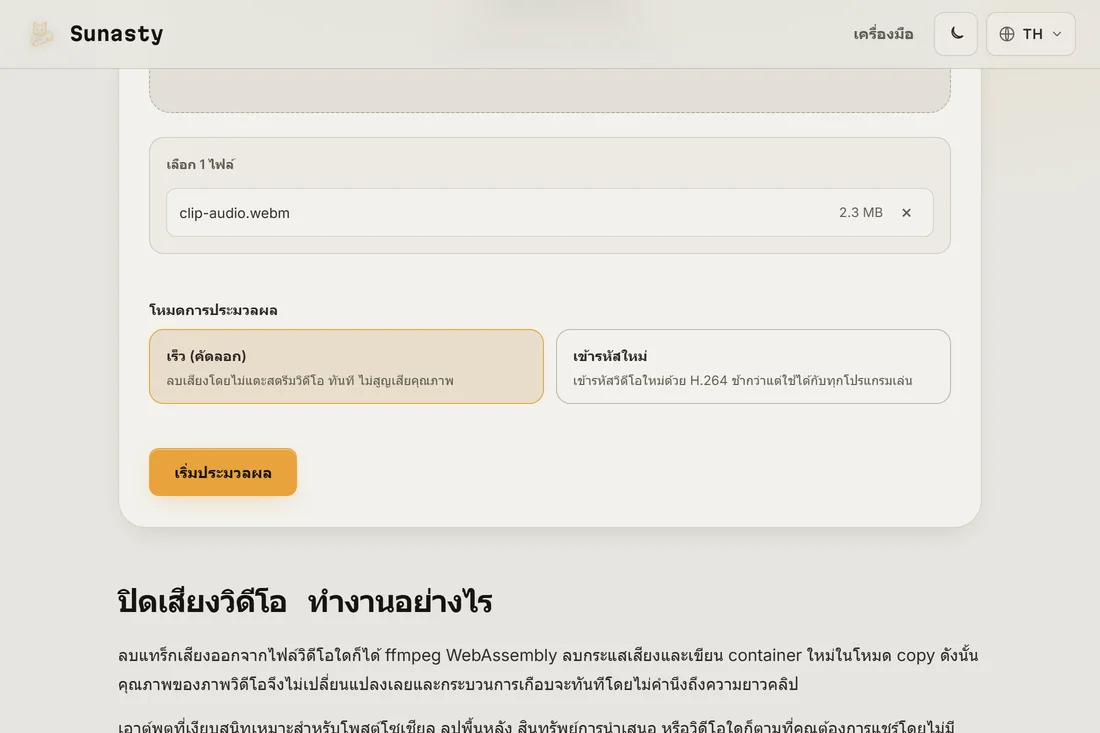The image size is (1100, 733).
Task: Start processing with เริ่มประมวลผล button
Action: click(223, 472)
